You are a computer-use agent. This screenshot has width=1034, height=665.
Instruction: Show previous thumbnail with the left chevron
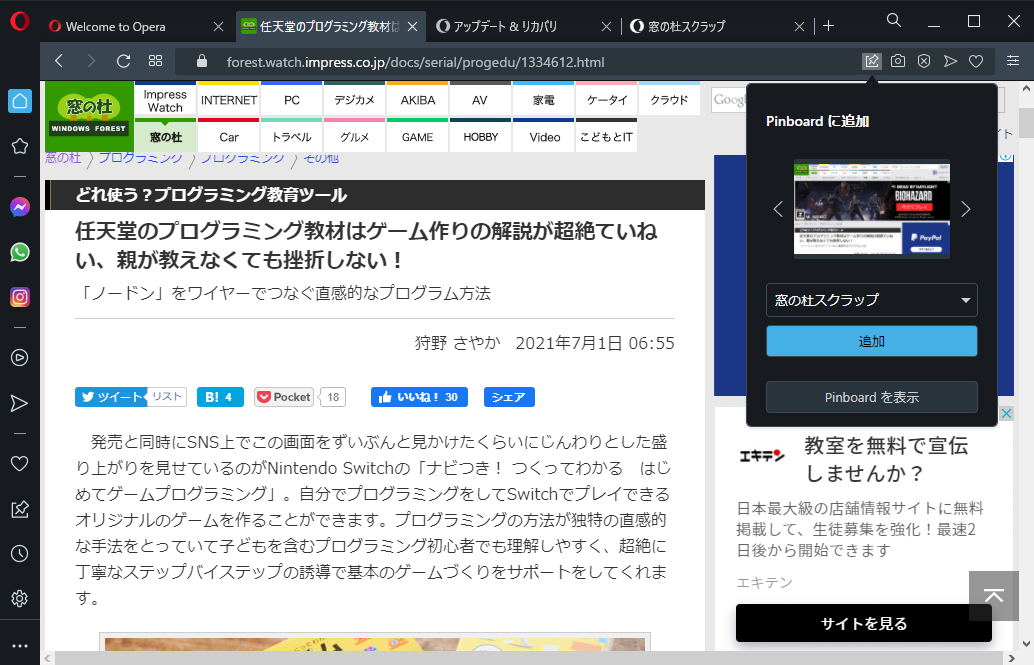[x=777, y=208]
